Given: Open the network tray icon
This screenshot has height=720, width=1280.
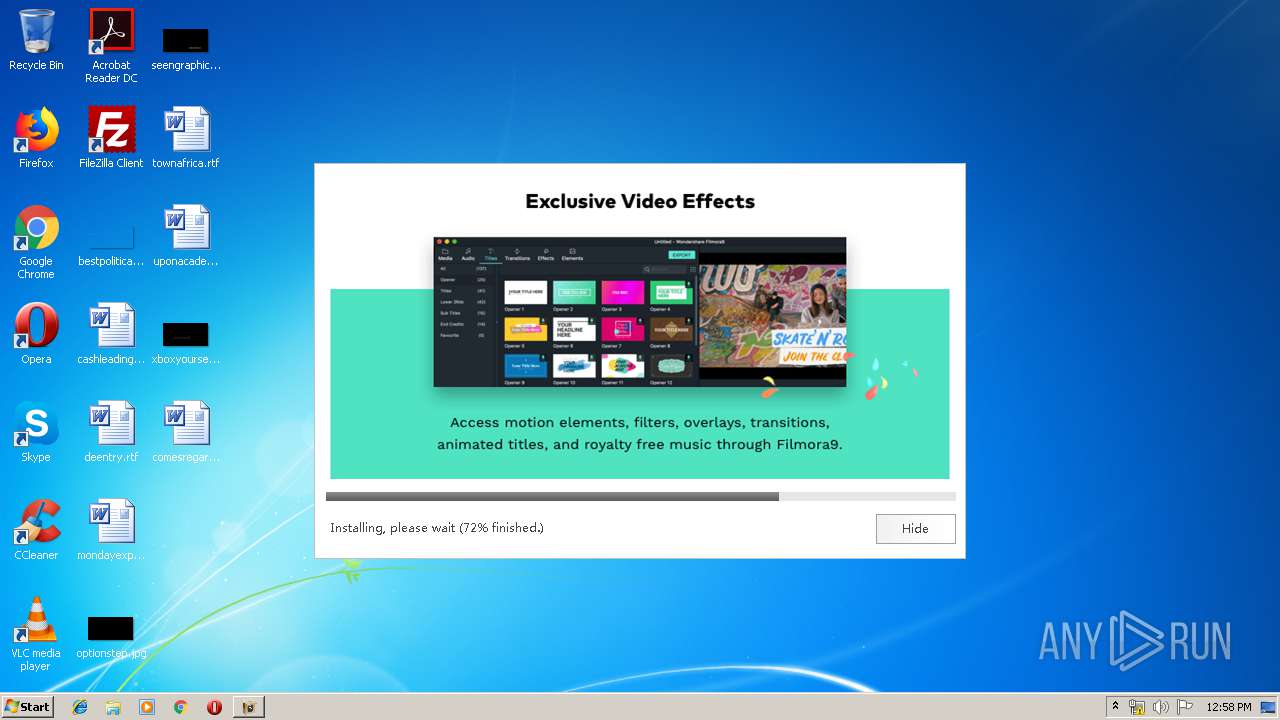Looking at the screenshot, I should [1137, 707].
